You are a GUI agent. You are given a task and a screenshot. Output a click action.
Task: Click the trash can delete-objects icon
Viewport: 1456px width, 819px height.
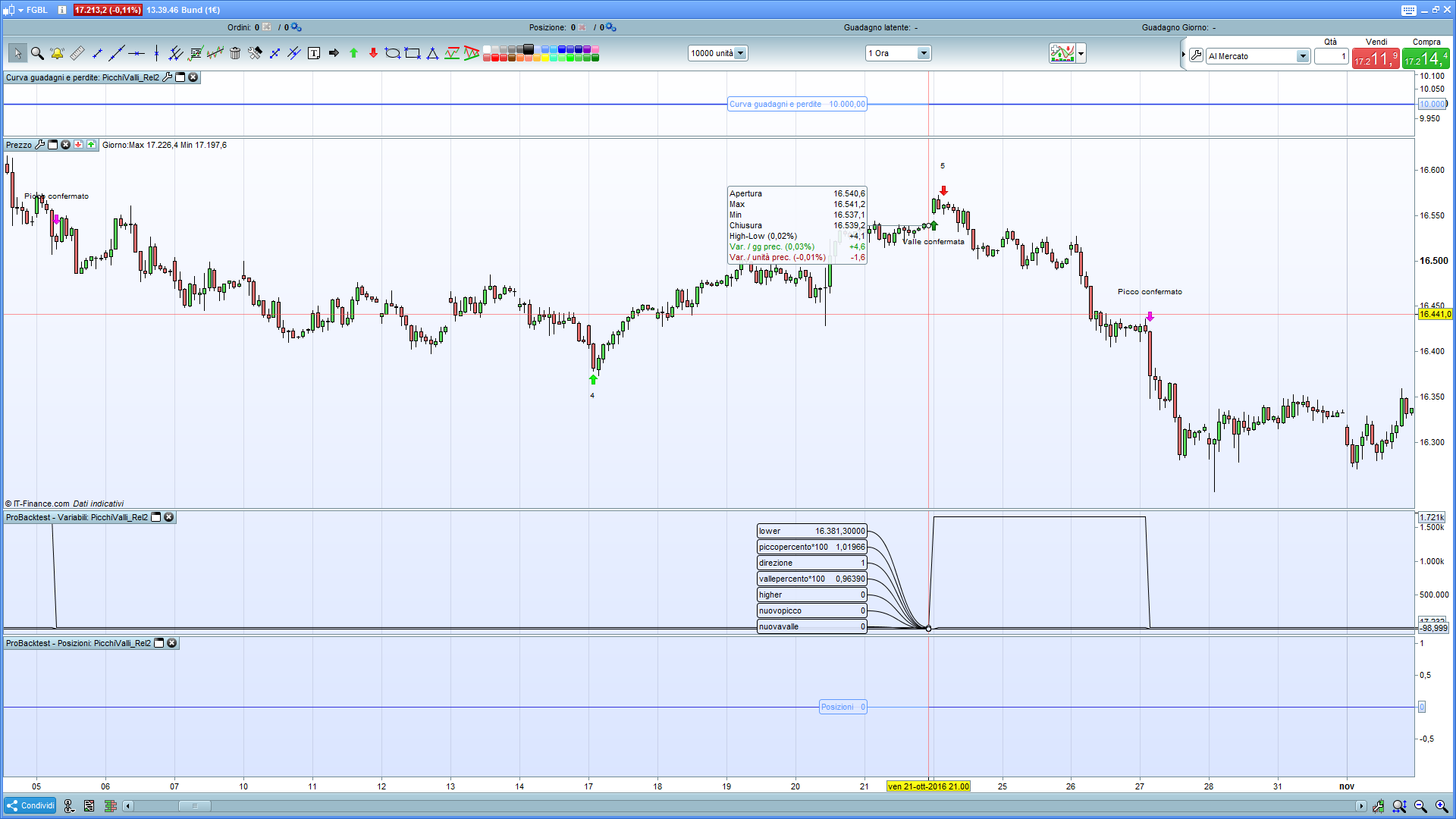point(235,53)
